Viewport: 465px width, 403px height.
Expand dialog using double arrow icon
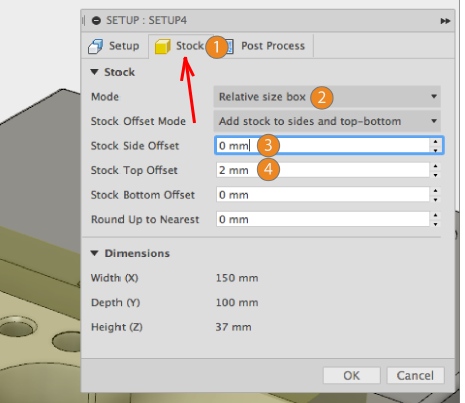[x=445, y=21]
